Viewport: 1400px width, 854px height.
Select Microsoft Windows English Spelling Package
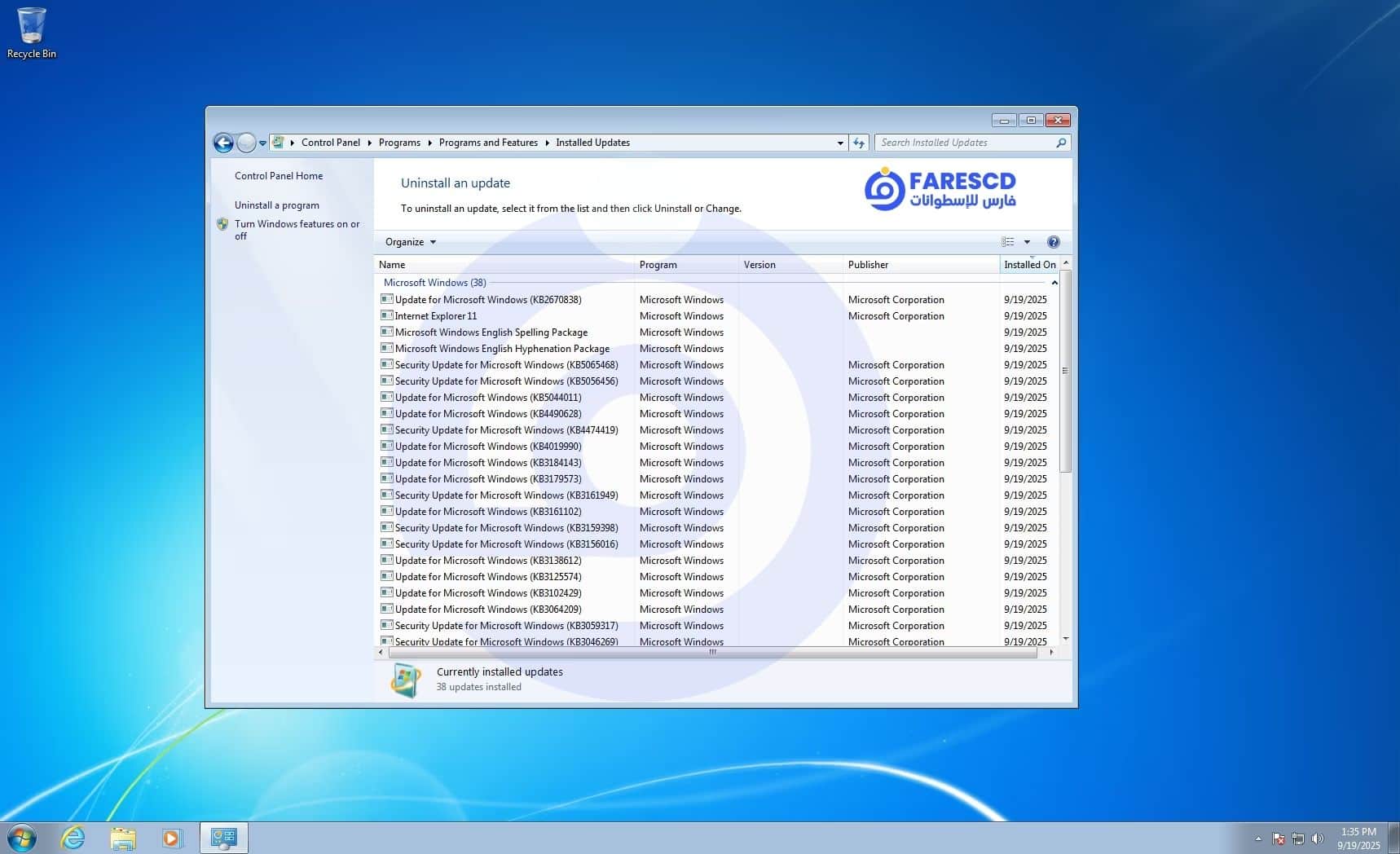pos(717,332)
